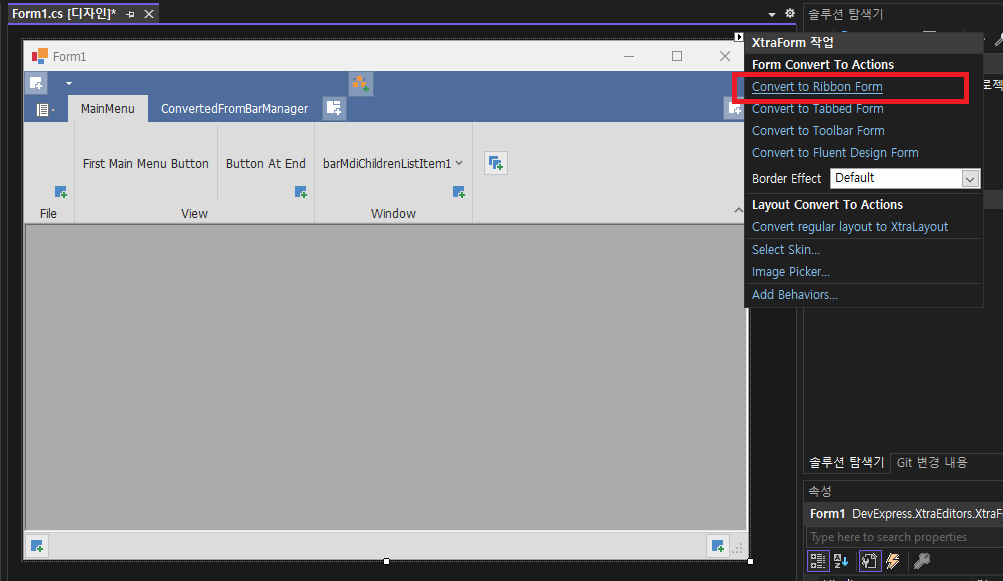Click the add ribbon page icon after ConvertedFromBarManager
Screen dimensions: 1003x581
point(334,107)
